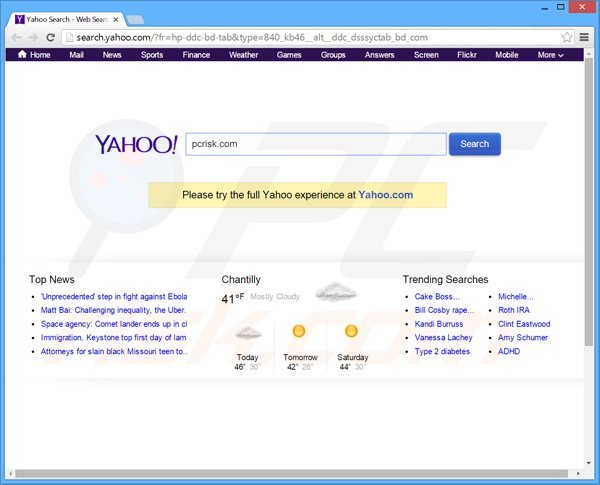Click the 41°F temperature reading

click(x=233, y=298)
